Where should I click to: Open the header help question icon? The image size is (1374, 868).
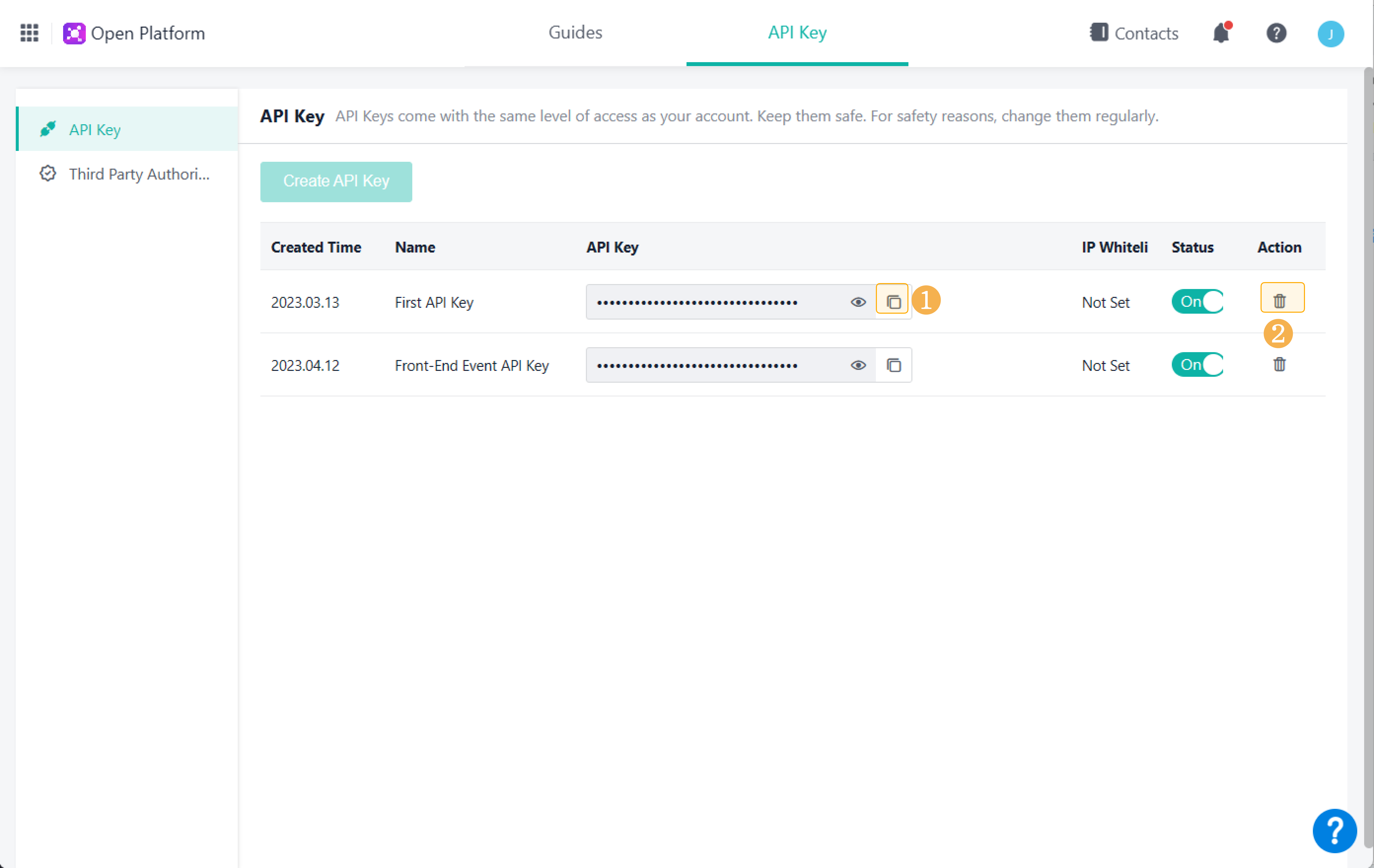point(1276,33)
